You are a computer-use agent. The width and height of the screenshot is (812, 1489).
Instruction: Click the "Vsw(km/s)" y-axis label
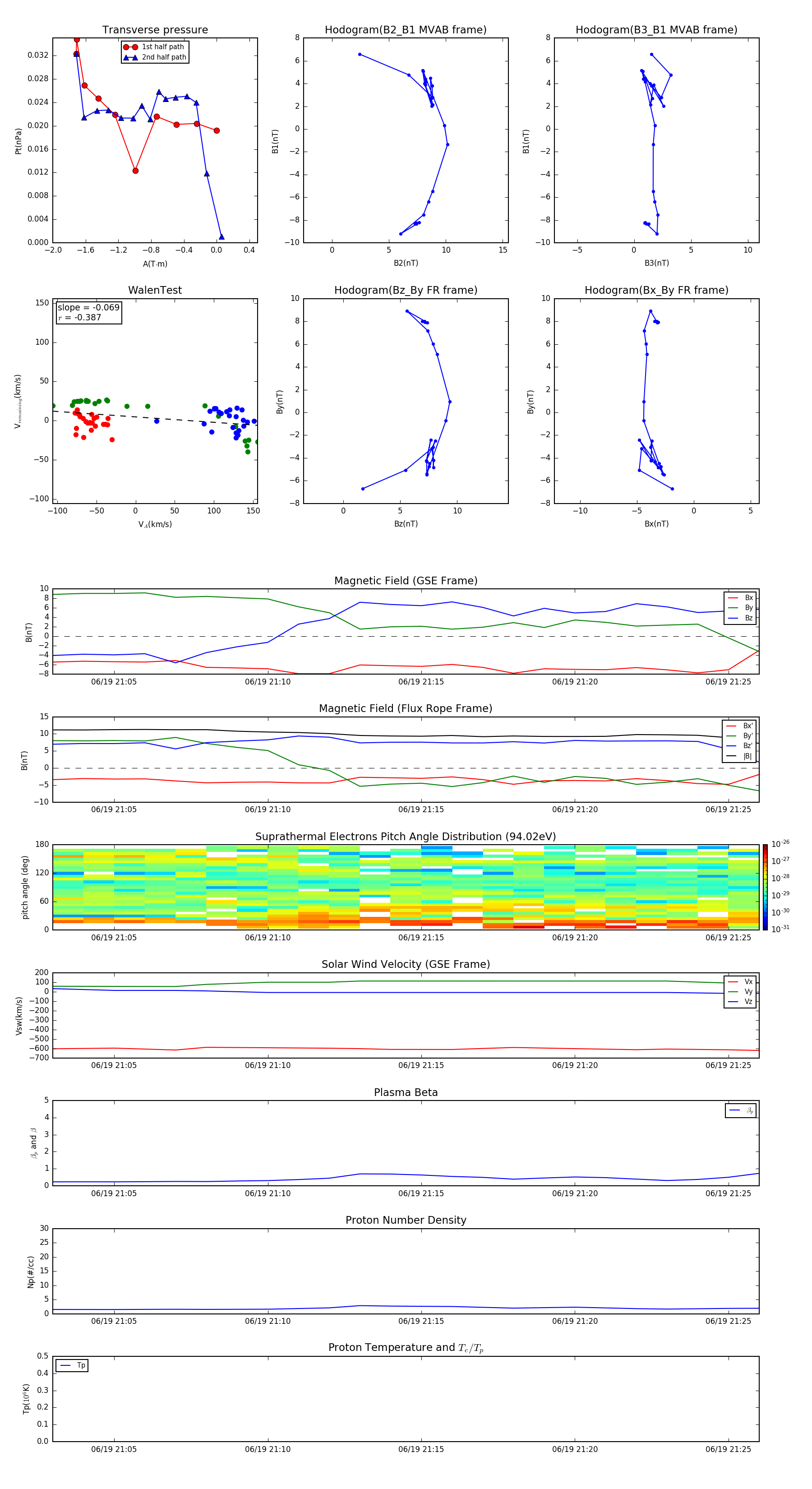click(19, 1015)
